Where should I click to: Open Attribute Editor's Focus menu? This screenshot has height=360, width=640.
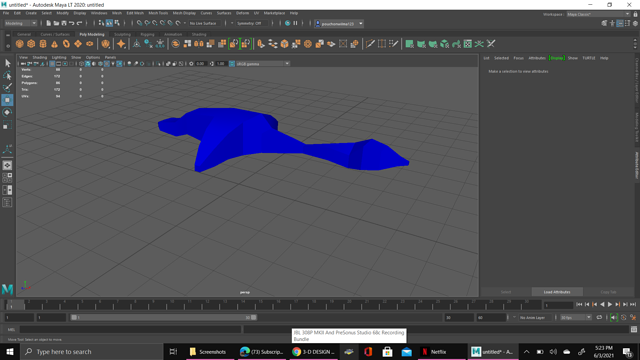tap(518, 58)
